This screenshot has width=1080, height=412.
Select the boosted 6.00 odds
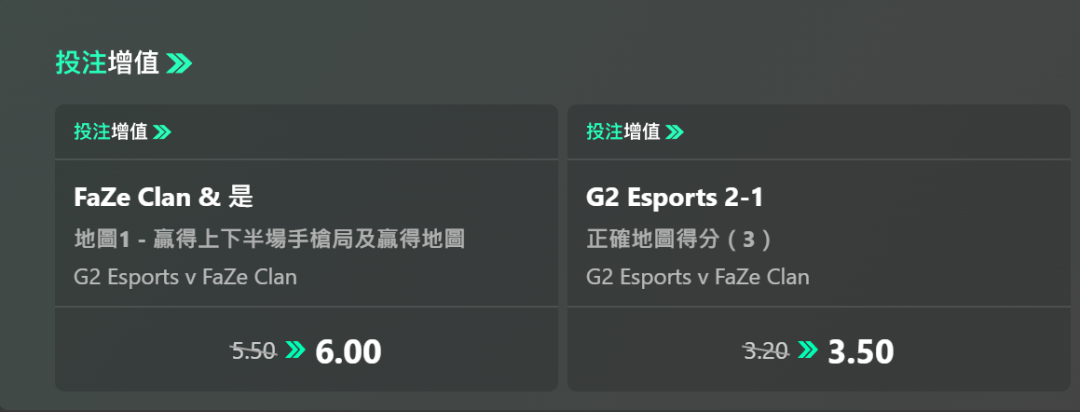click(x=348, y=352)
